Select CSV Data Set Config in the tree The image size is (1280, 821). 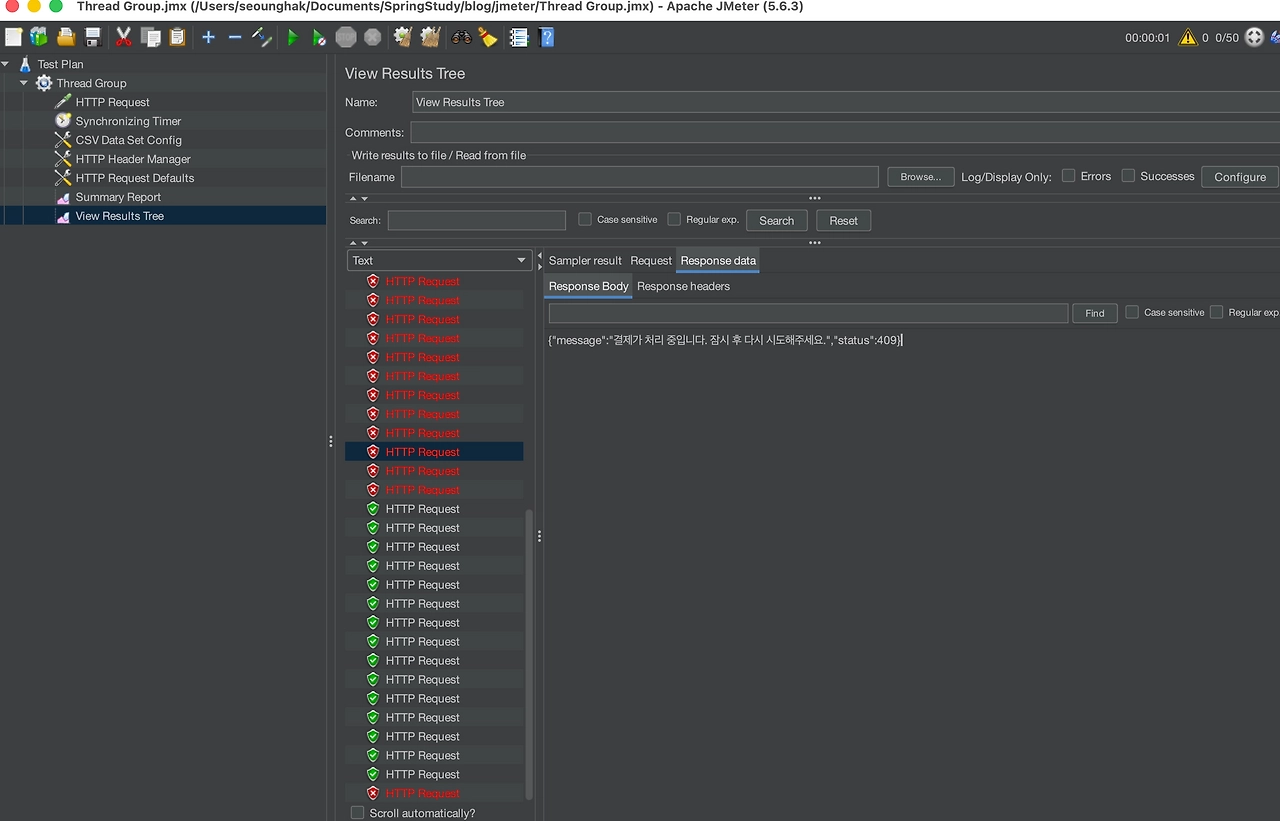[128, 140]
